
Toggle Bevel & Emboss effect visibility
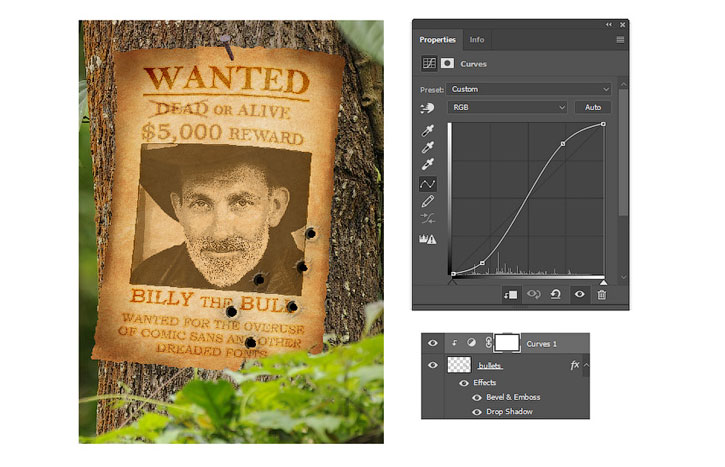pos(477,397)
